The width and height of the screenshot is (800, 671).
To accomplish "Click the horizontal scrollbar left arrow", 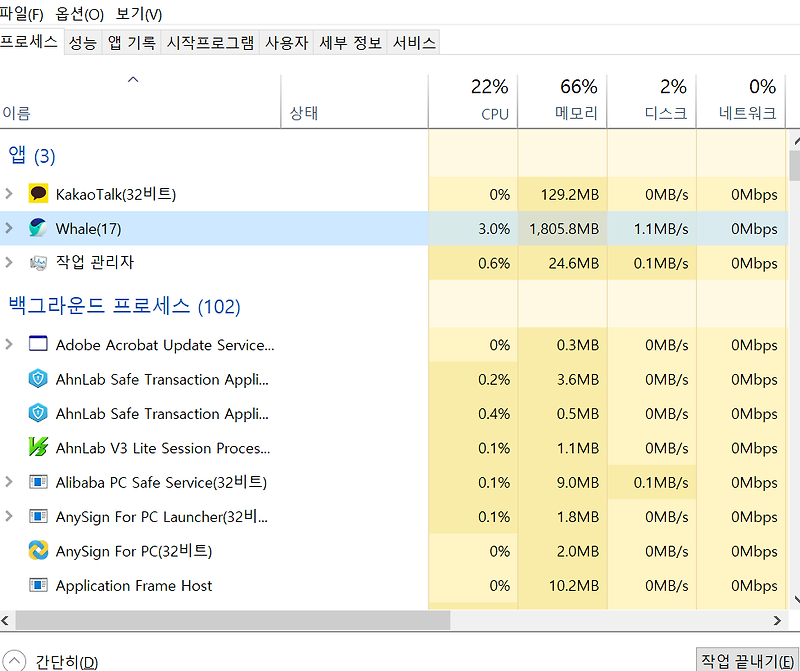I will click(x=6, y=620).
